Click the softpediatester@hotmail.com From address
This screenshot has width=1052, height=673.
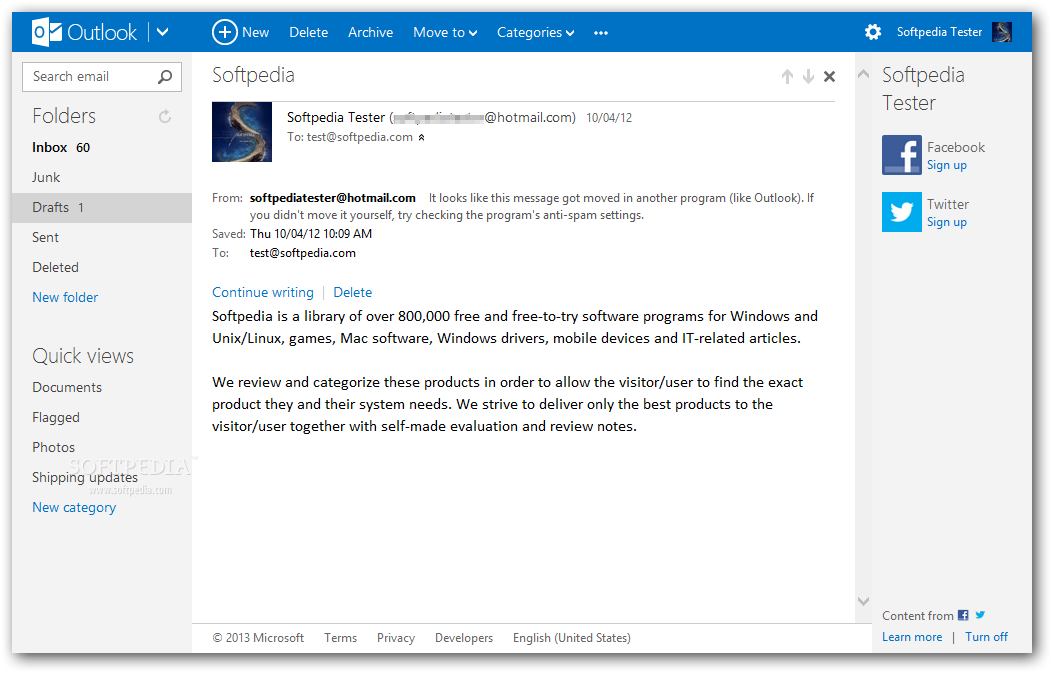coord(333,198)
